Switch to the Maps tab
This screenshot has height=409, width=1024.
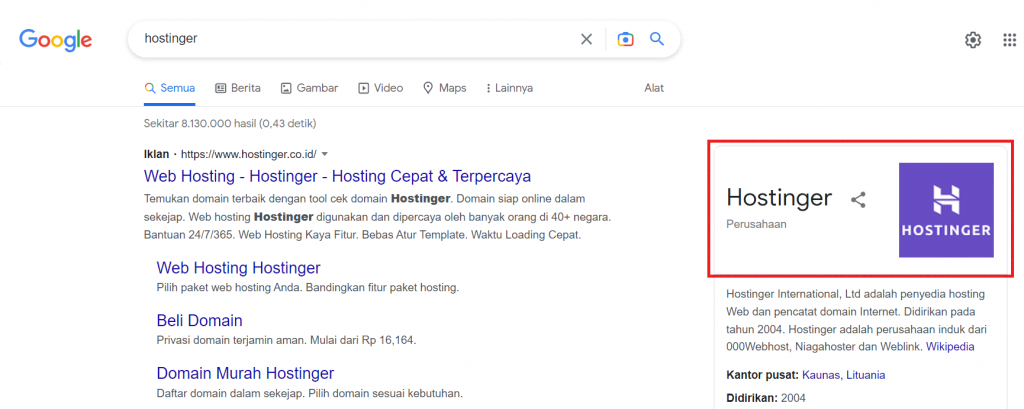point(445,88)
